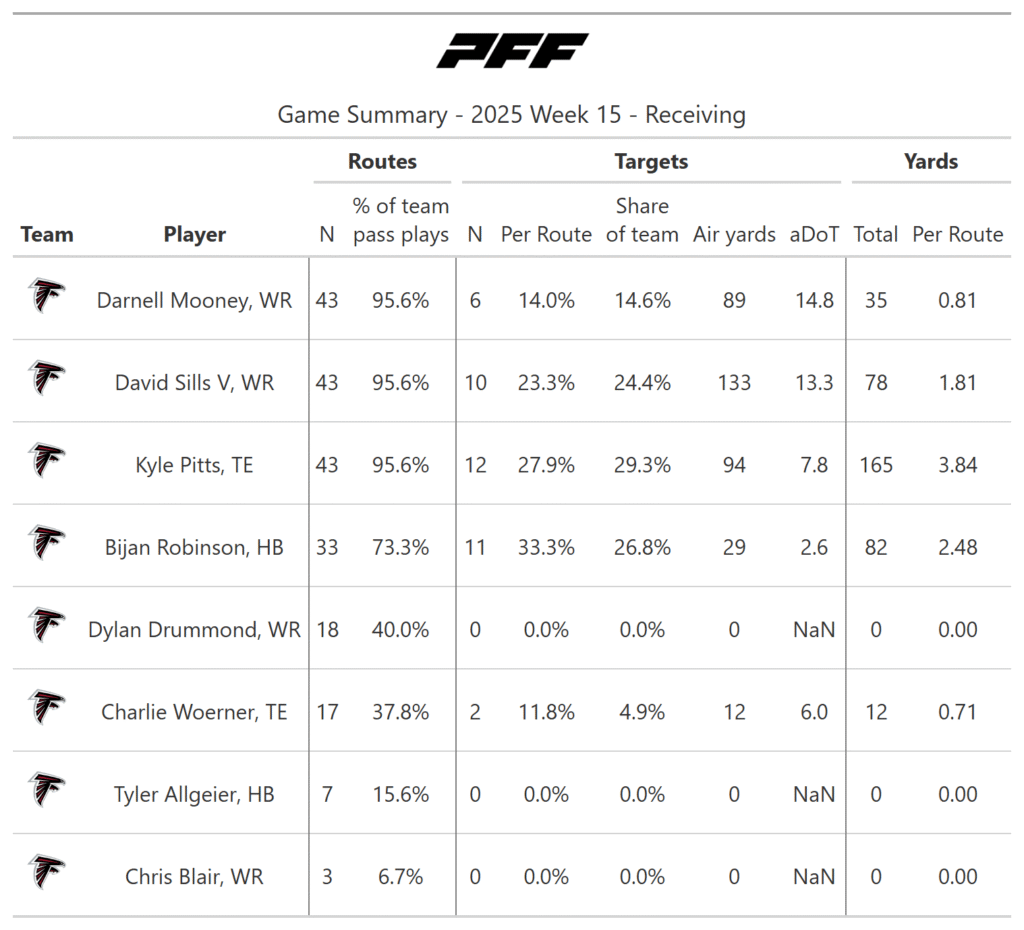Click Falcons logo beside Darnell Mooney

tap(46, 297)
